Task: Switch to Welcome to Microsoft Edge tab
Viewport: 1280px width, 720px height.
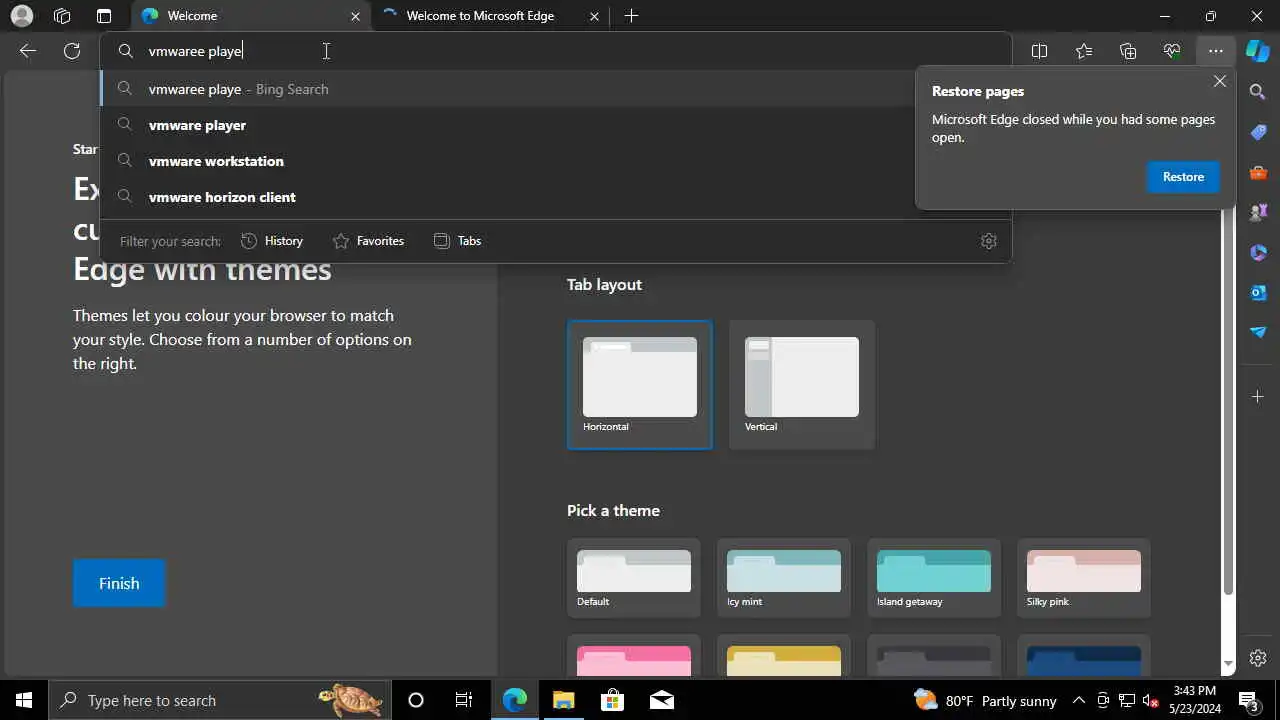Action: click(x=490, y=16)
